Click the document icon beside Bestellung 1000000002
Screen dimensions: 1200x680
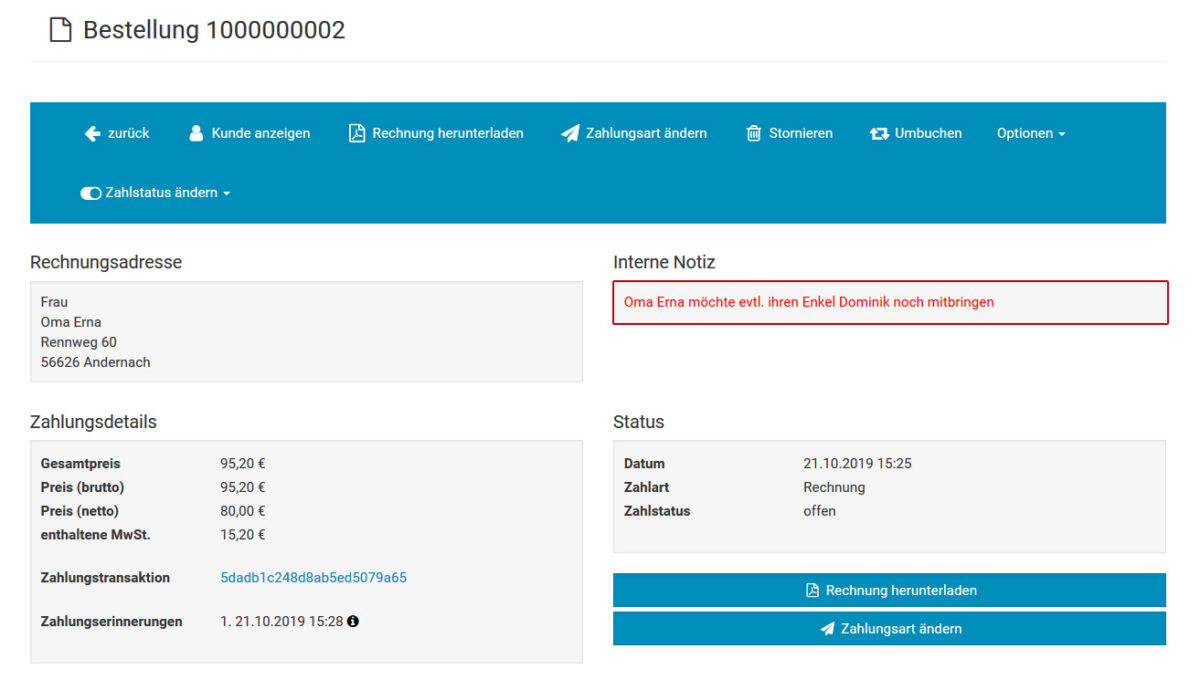61,30
